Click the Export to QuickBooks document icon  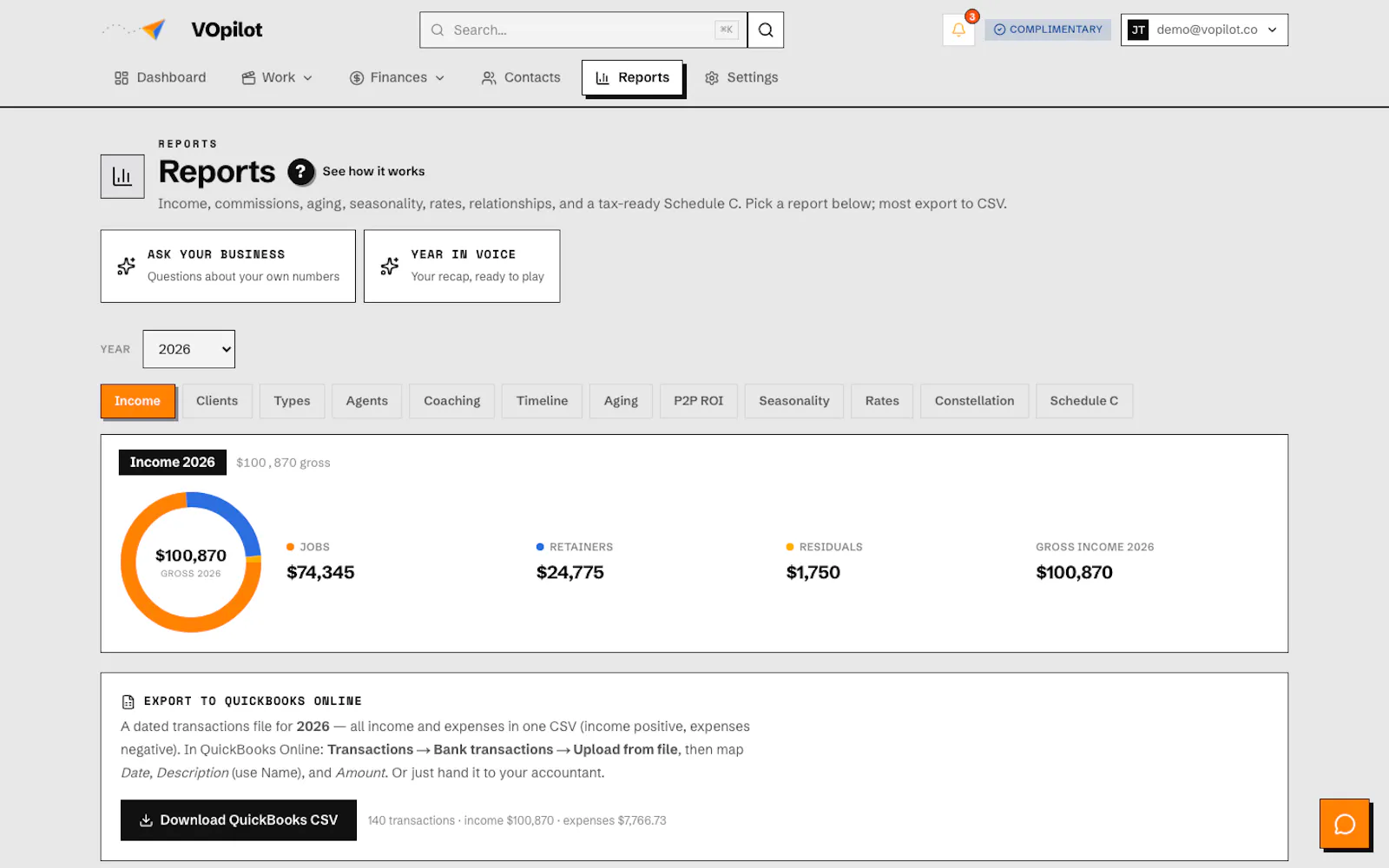(128, 701)
